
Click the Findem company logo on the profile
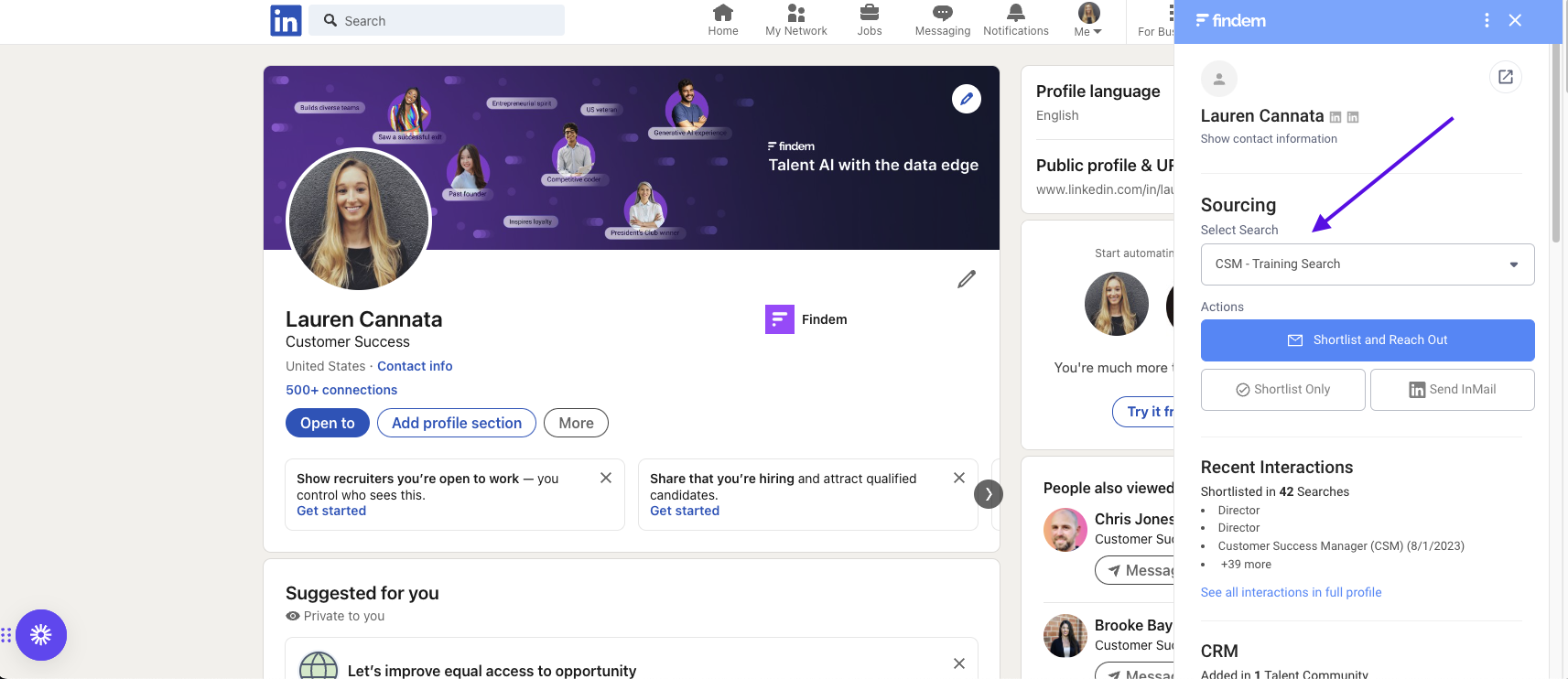click(780, 319)
